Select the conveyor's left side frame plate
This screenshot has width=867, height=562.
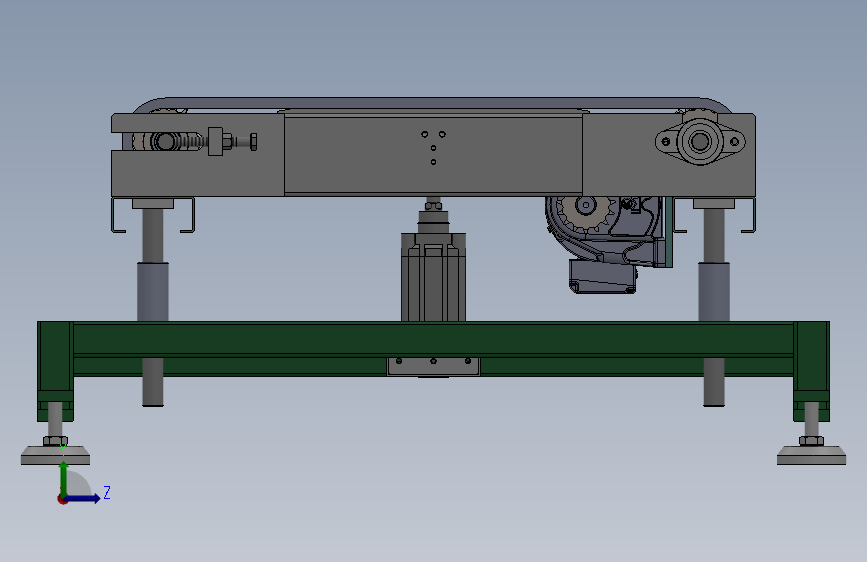point(198,173)
